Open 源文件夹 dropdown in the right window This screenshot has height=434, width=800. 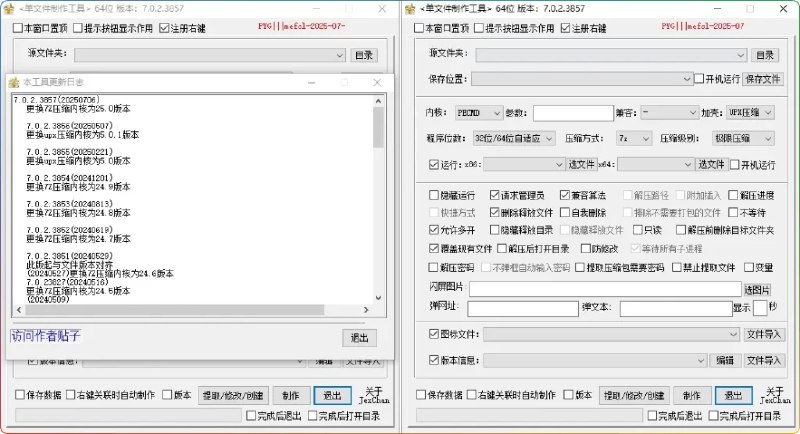[x=611, y=55]
